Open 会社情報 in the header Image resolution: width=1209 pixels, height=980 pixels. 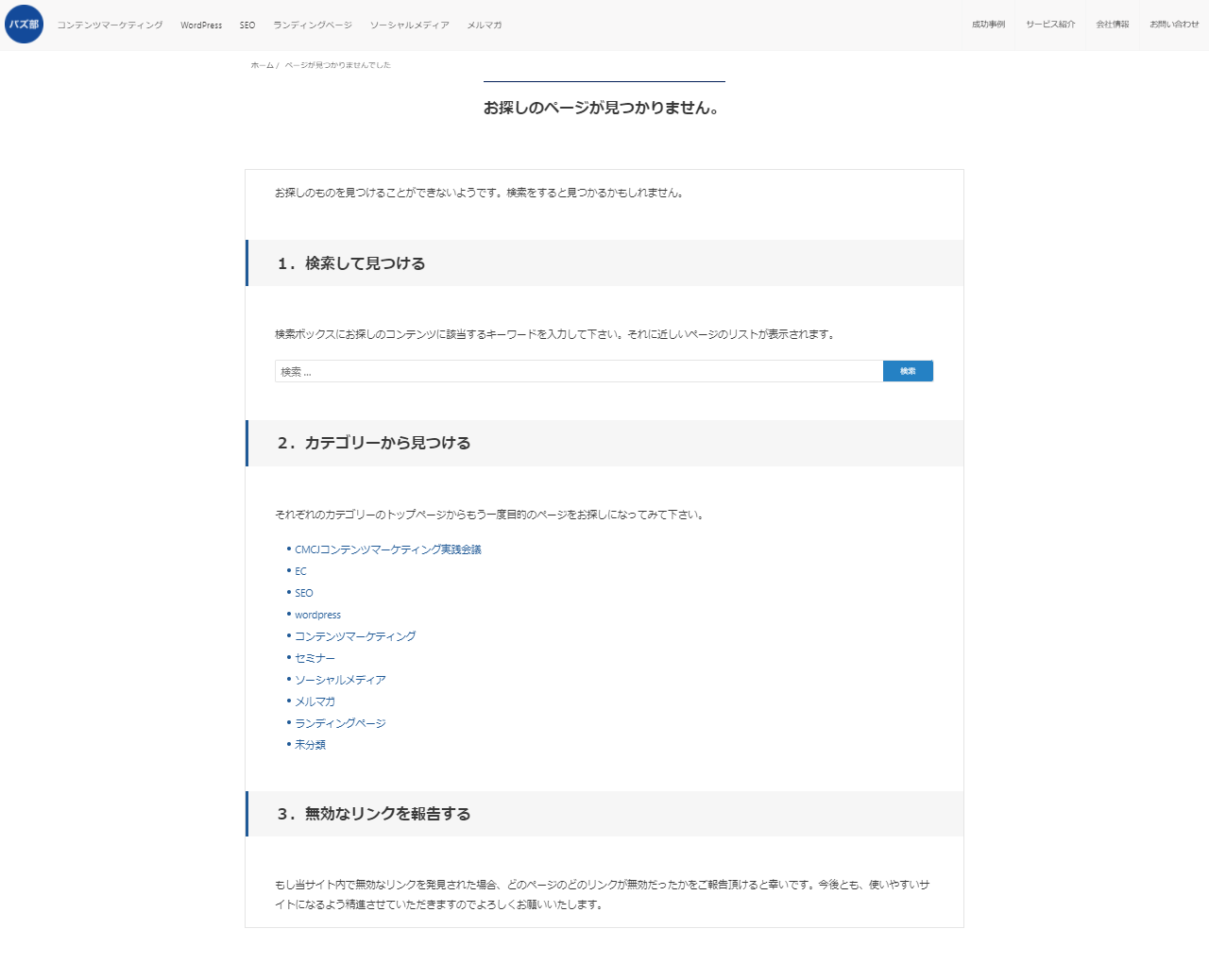tap(1113, 25)
